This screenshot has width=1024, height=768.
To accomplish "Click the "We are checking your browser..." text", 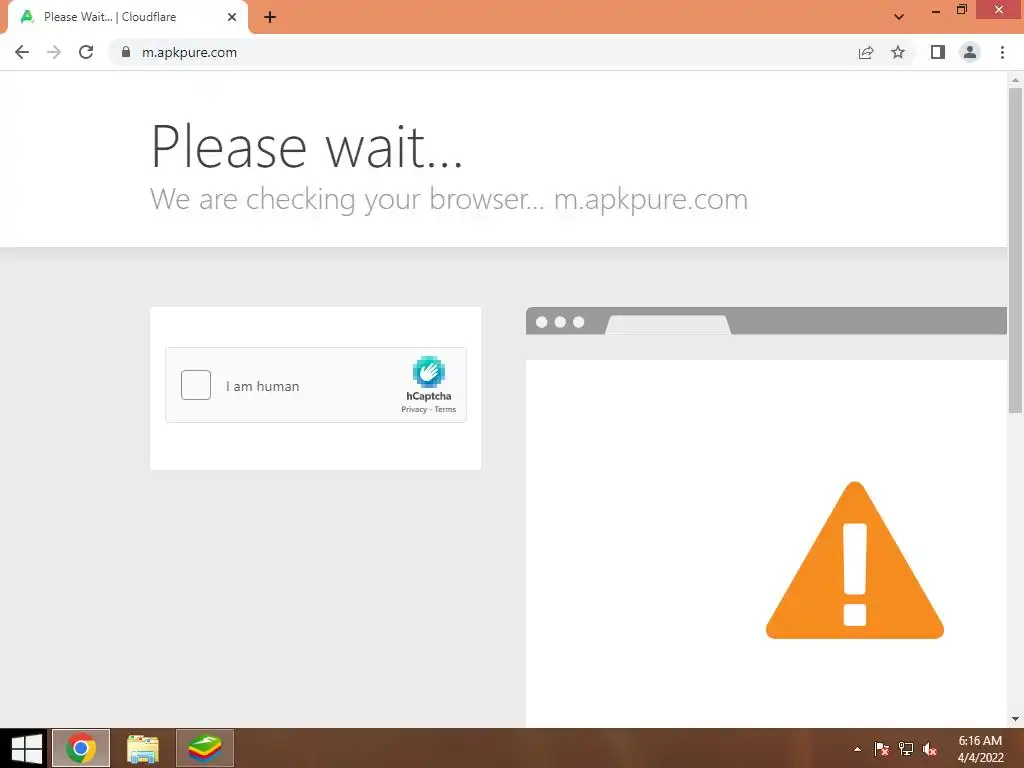I will (346, 199).
